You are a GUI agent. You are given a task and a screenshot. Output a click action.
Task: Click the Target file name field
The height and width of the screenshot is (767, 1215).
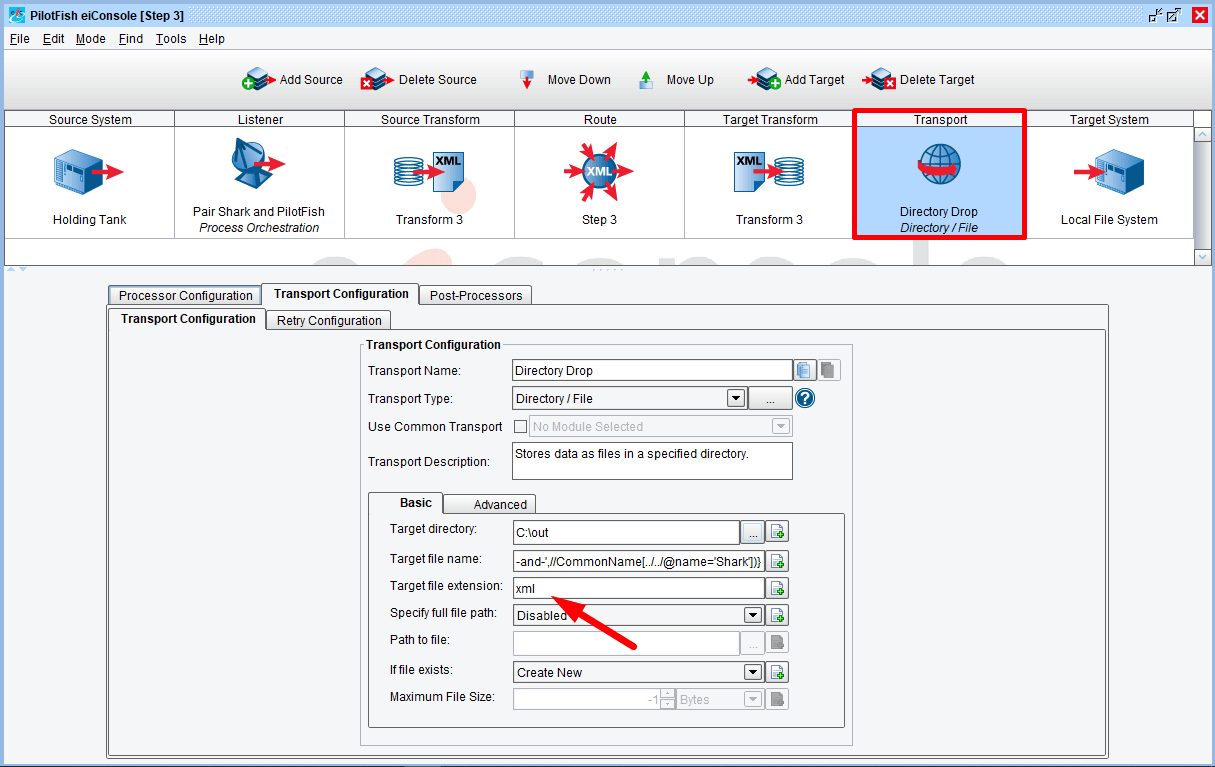click(639, 561)
